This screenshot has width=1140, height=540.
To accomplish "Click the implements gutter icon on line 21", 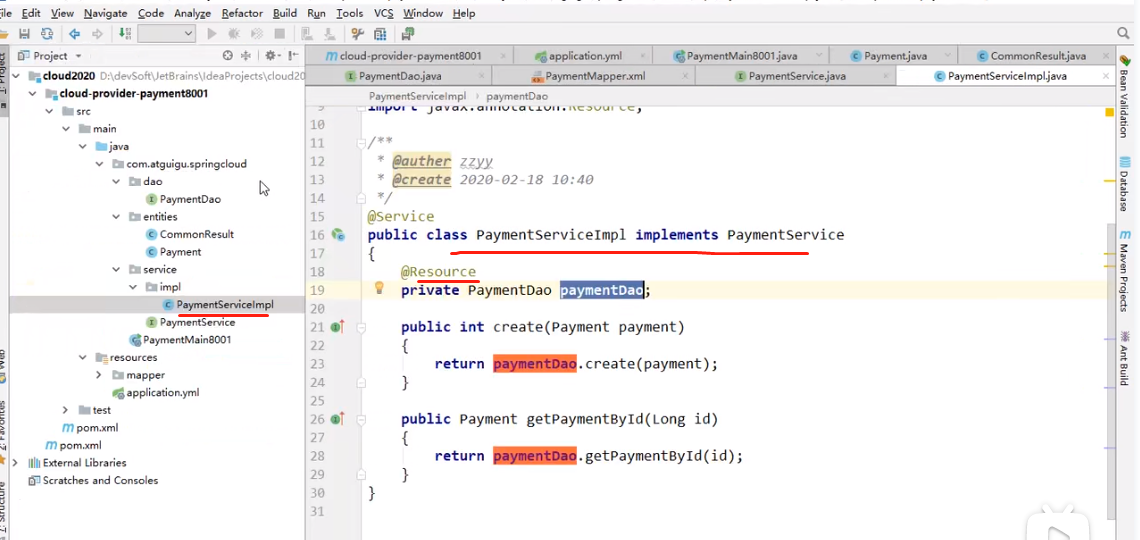I will point(337,327).
